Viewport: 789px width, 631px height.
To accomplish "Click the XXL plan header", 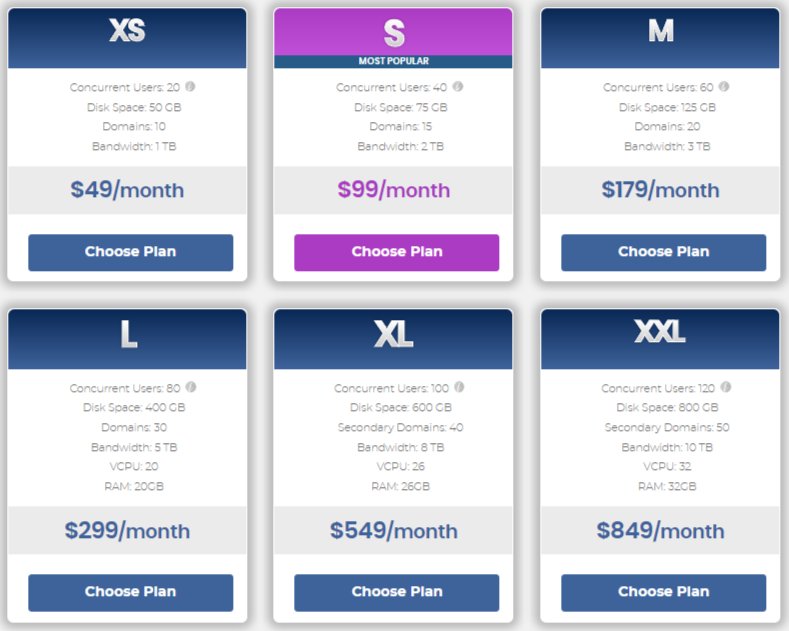I will 660,339.
